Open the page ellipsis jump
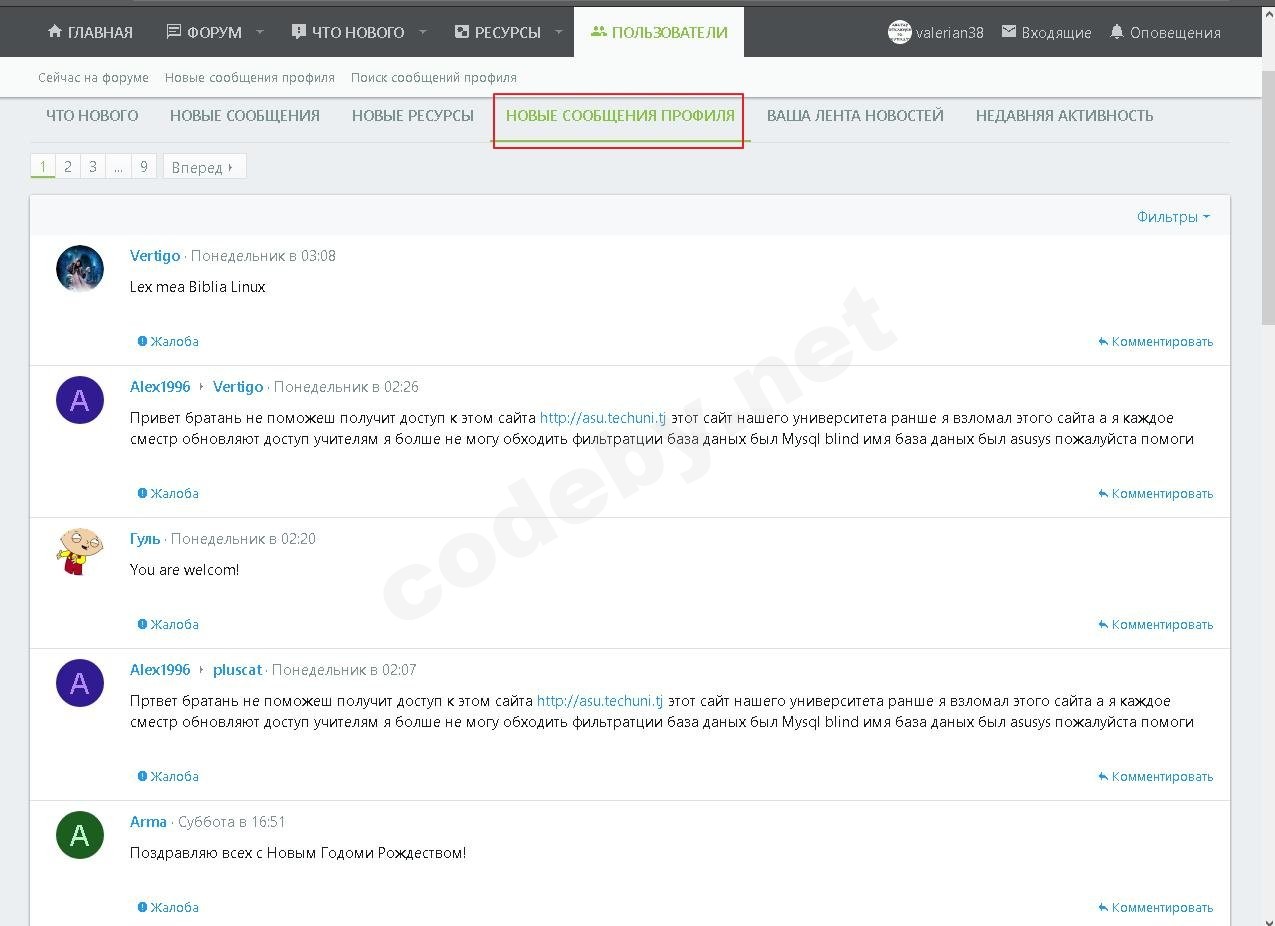1275x926 pixels. [118, 167]
